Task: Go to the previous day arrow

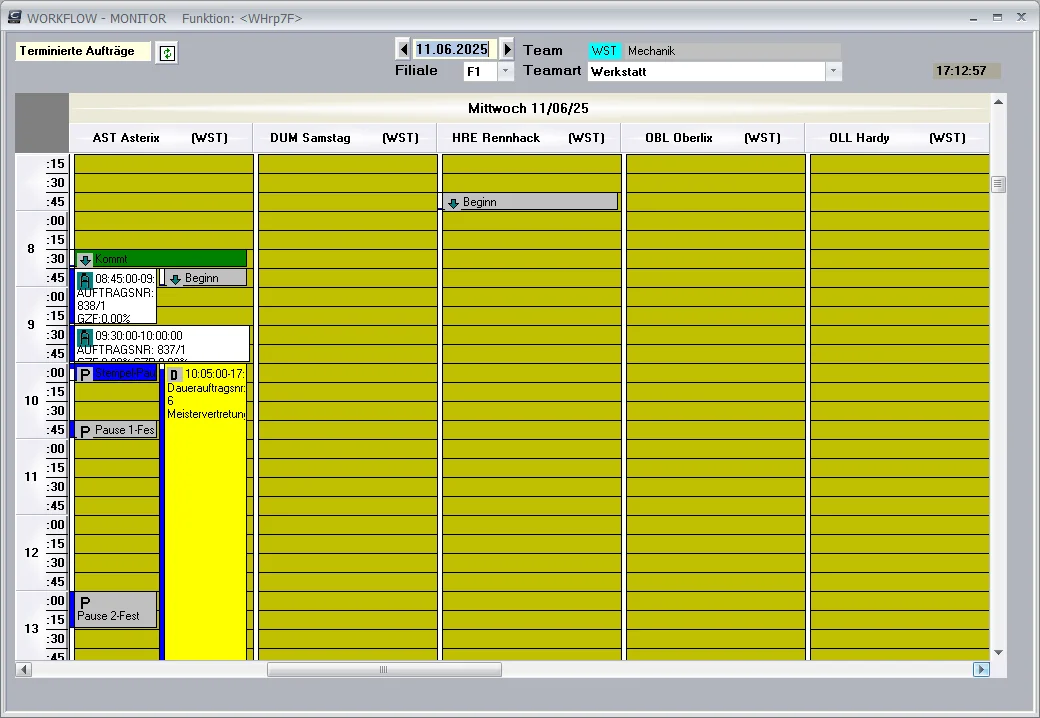Action: [403, 49]
